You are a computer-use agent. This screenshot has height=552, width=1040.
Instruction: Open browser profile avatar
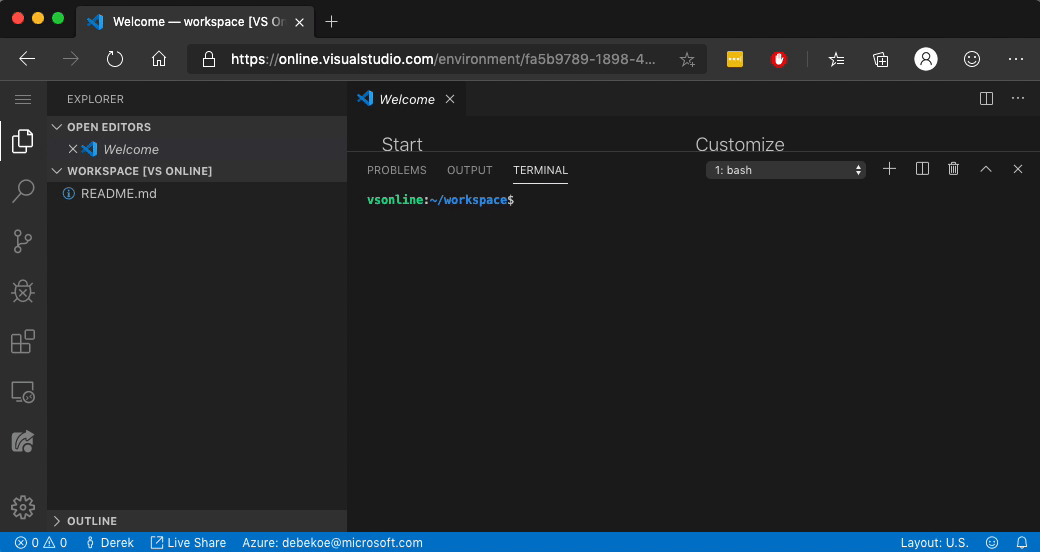[926, 59]
